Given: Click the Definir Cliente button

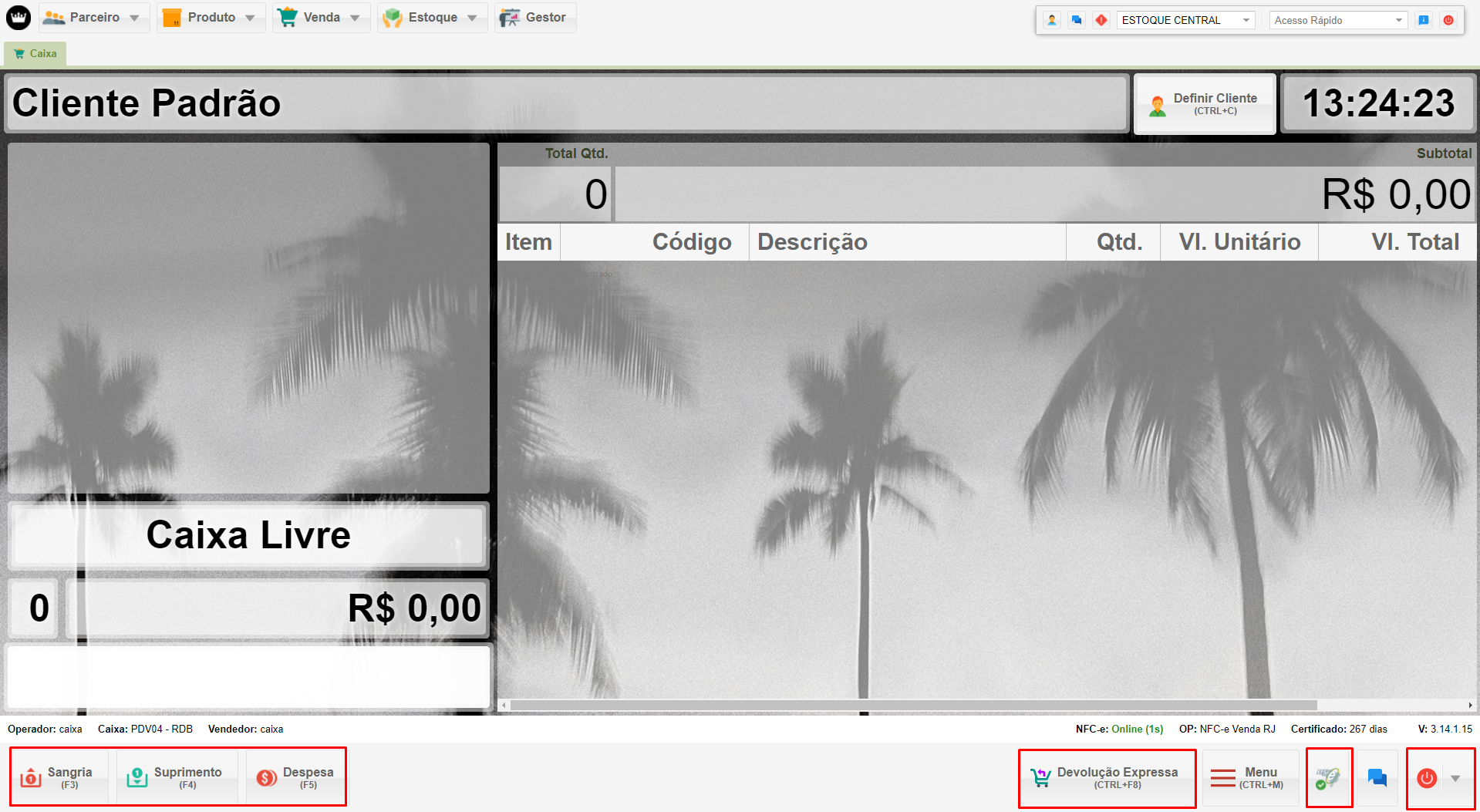Looking at the screenshot, I should [1204, 104].
